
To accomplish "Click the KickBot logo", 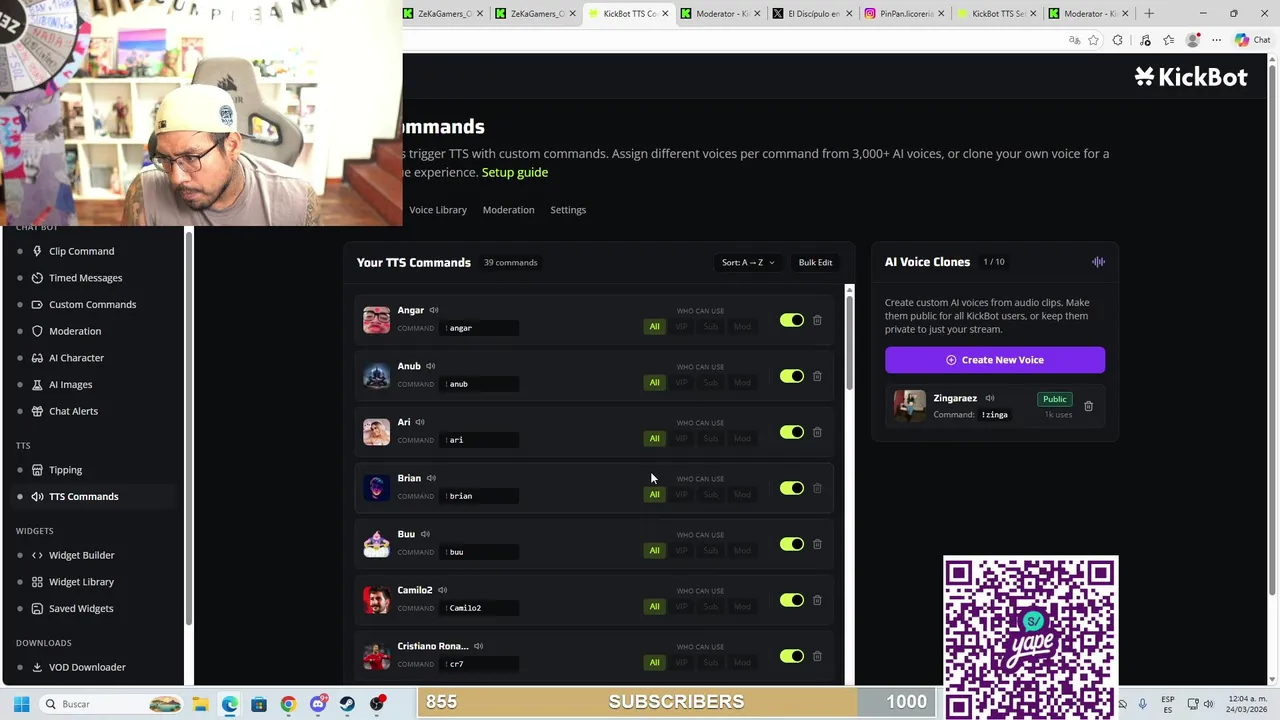I will pyautogui.click(x=1191, y=77).
